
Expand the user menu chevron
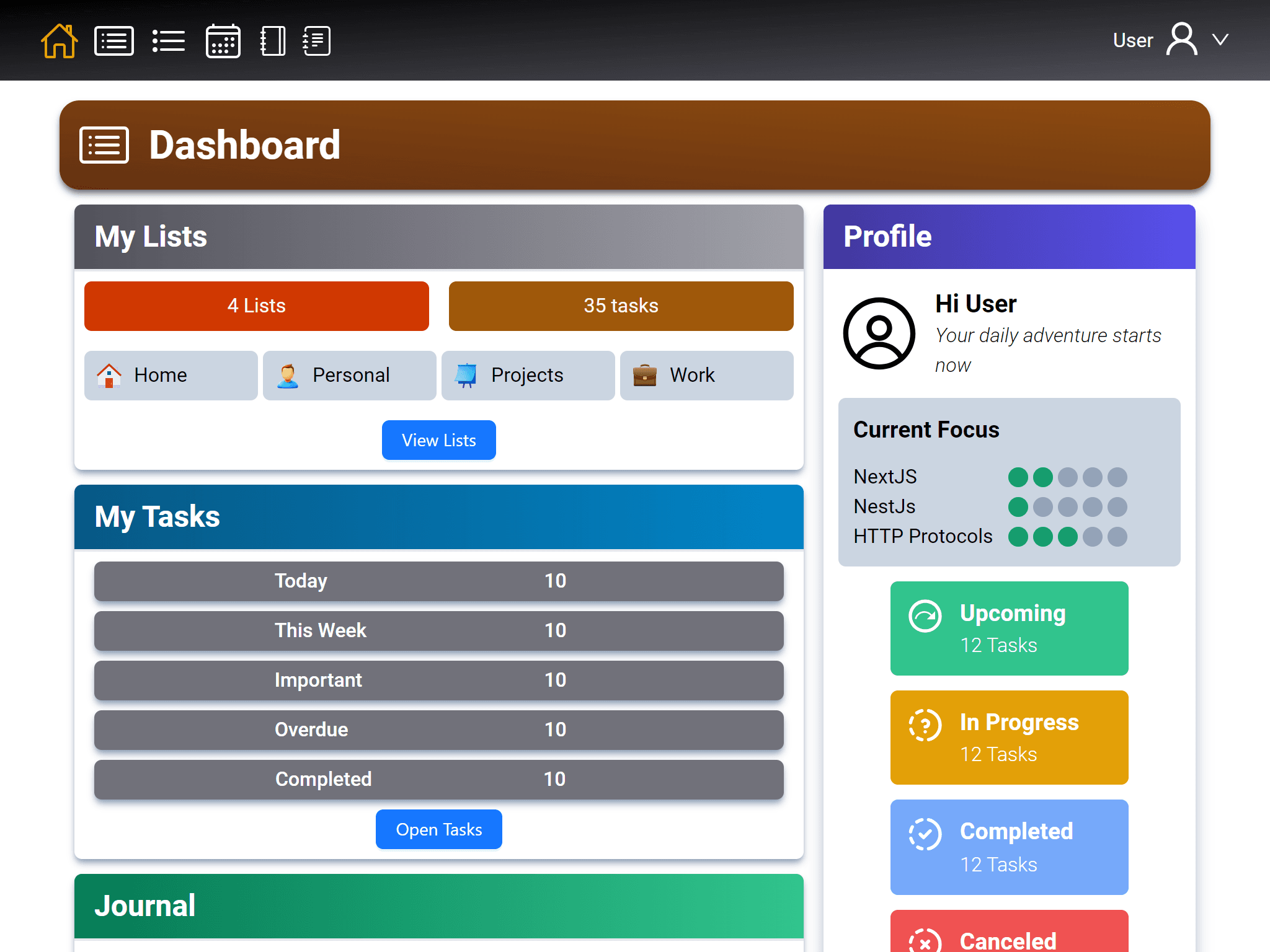(1220, 40)
